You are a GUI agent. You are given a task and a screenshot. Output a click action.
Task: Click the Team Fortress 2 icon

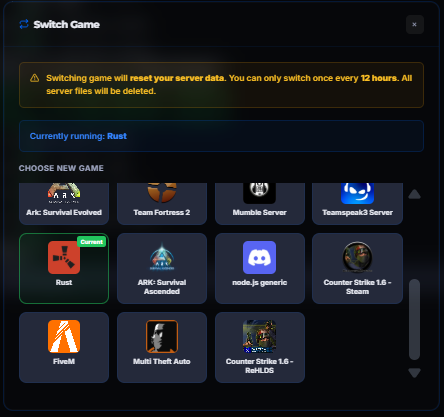162,193
